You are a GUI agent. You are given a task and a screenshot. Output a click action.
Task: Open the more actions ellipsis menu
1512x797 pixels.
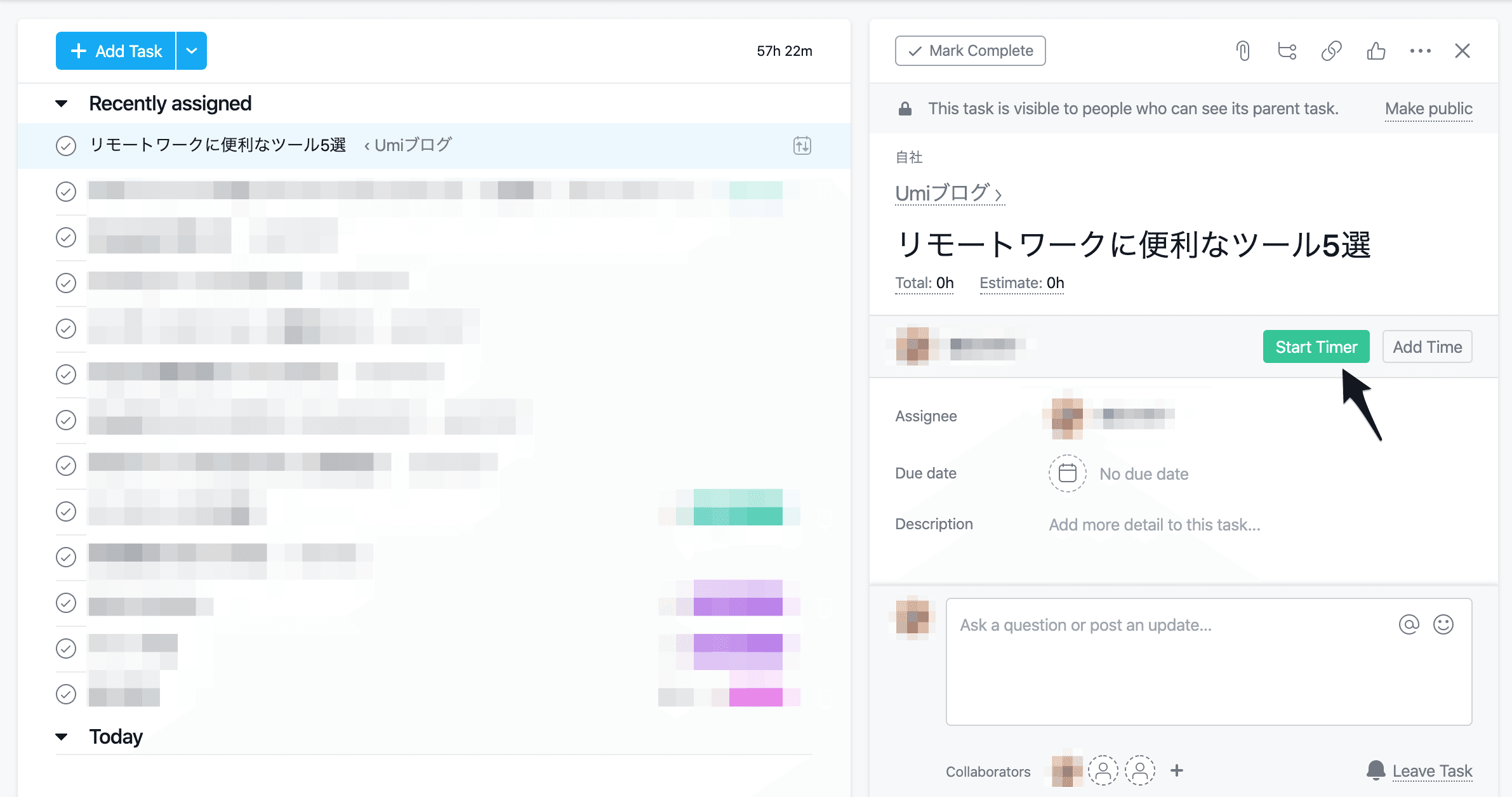point(1421,51)
